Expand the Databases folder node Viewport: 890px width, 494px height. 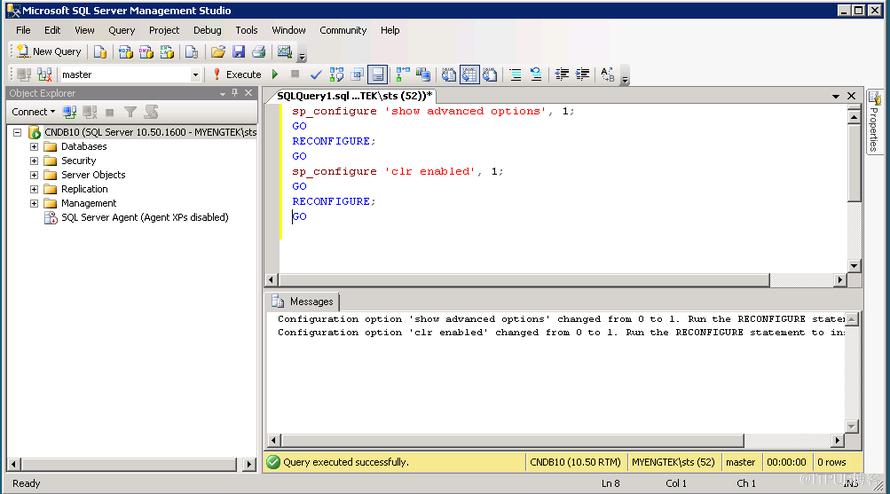(x=34, y=146)
